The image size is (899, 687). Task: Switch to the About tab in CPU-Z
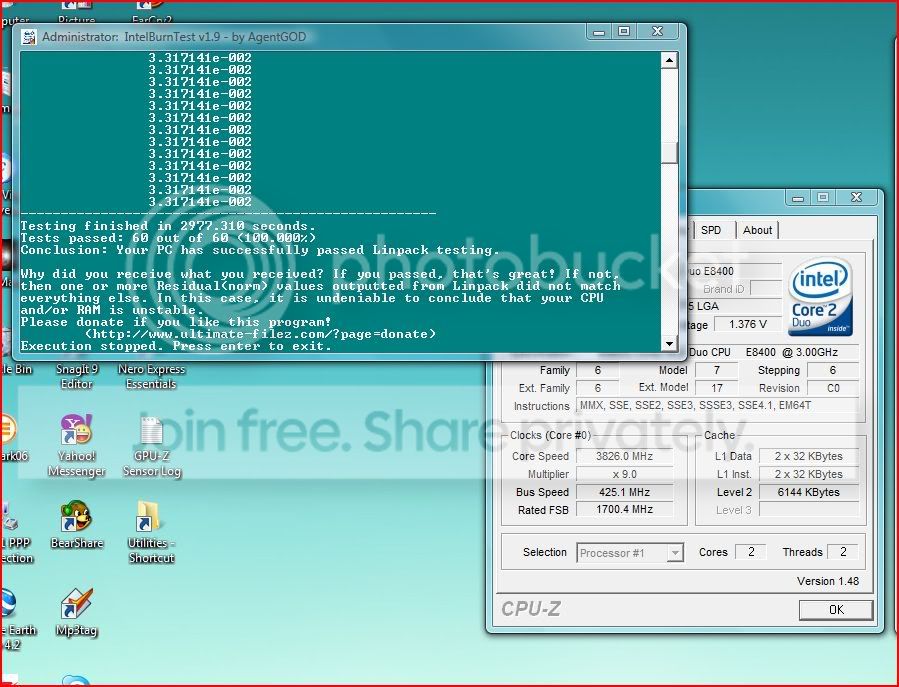tap(757, 230)
